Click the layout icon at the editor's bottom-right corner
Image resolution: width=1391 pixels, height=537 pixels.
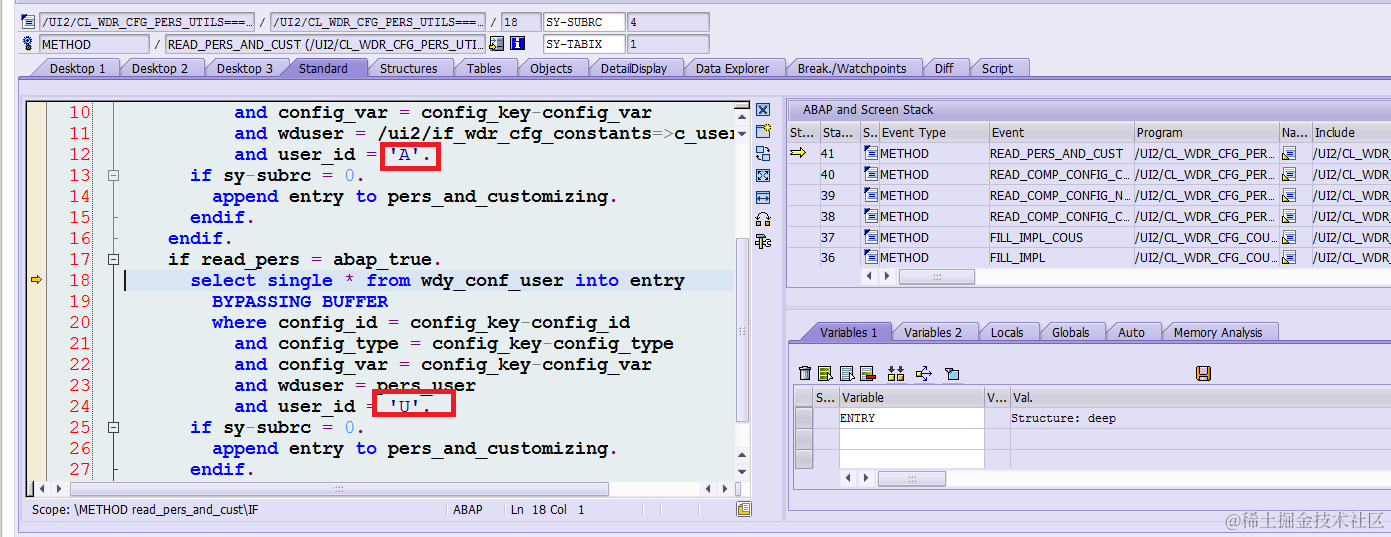[744, 509]
